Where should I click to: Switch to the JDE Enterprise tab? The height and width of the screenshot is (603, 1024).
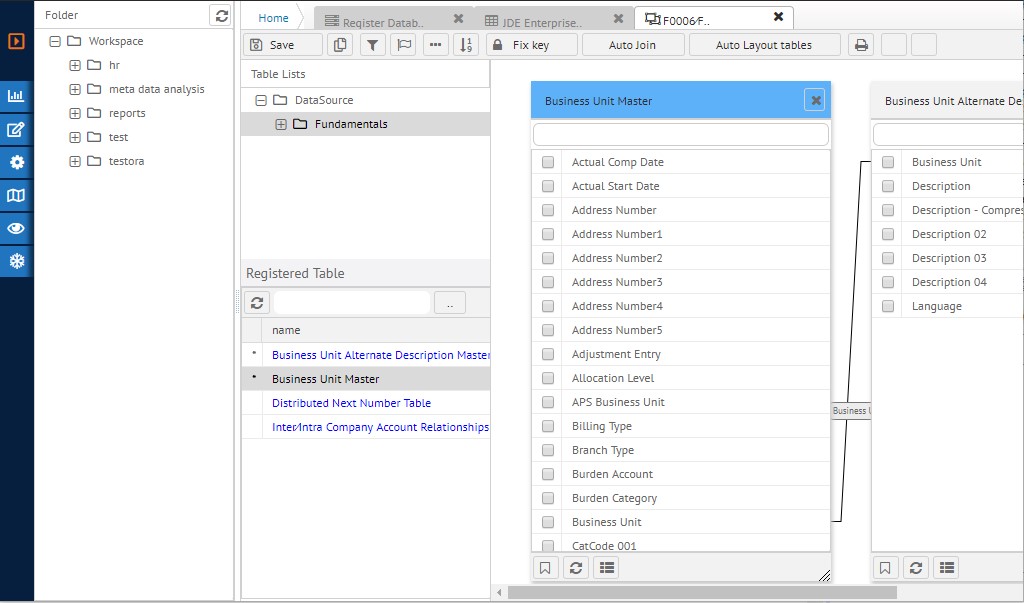(539, 19)
